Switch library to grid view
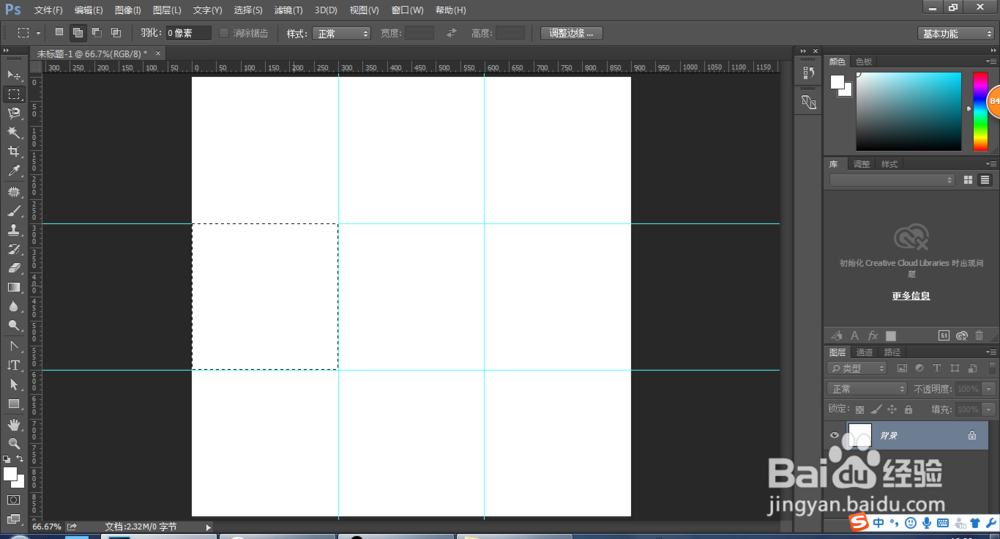The image size is (1000, 539). (967, 180)
